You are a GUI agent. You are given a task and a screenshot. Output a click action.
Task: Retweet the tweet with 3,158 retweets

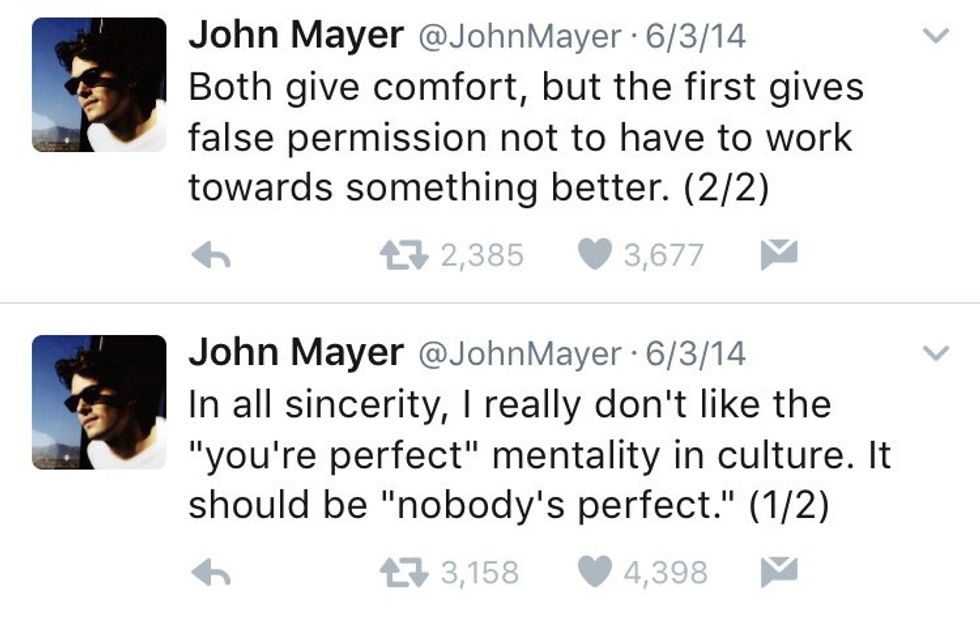pyautogui.click(x=402, y=572)
